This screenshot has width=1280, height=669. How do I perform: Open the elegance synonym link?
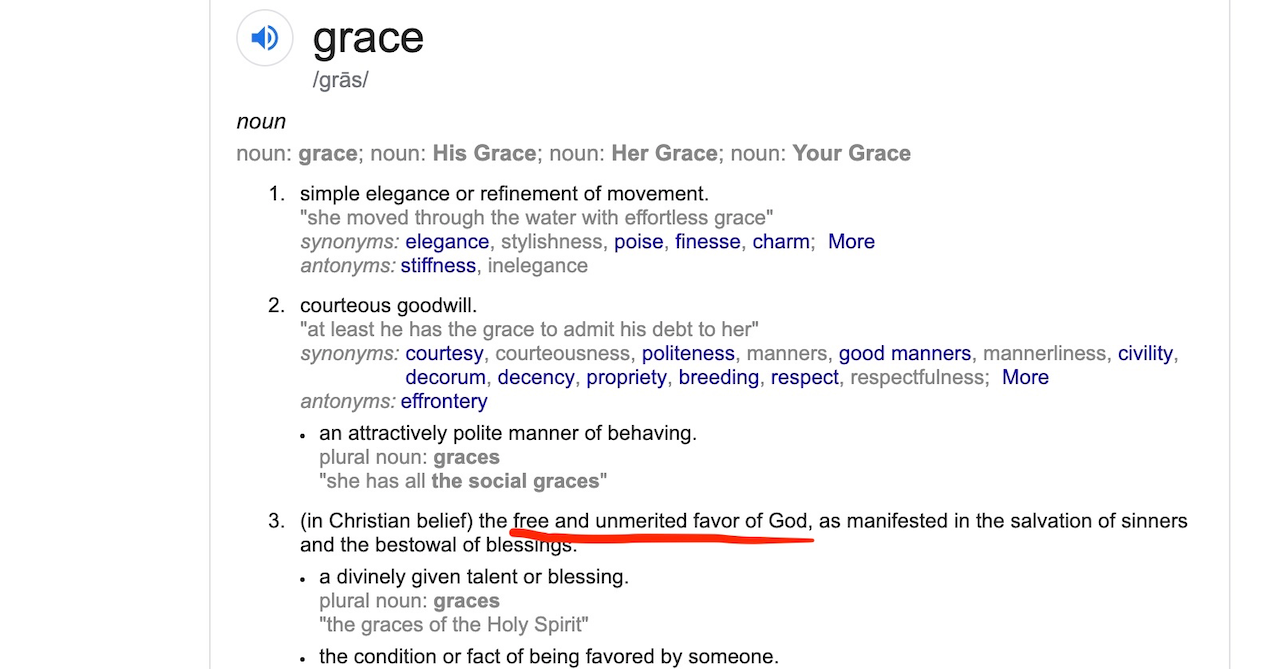(x=447, y=241)
